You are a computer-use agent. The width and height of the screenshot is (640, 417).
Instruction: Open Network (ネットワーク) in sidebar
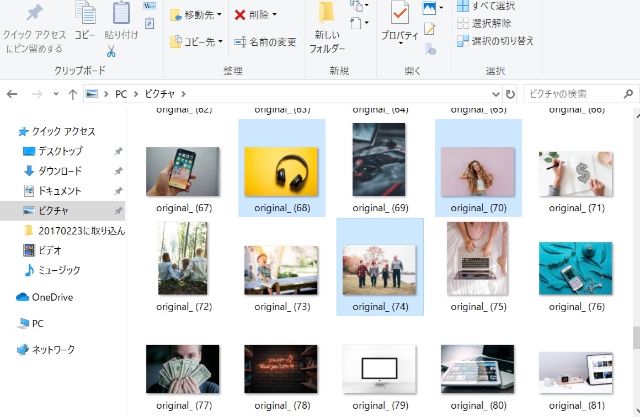[46, 350]
